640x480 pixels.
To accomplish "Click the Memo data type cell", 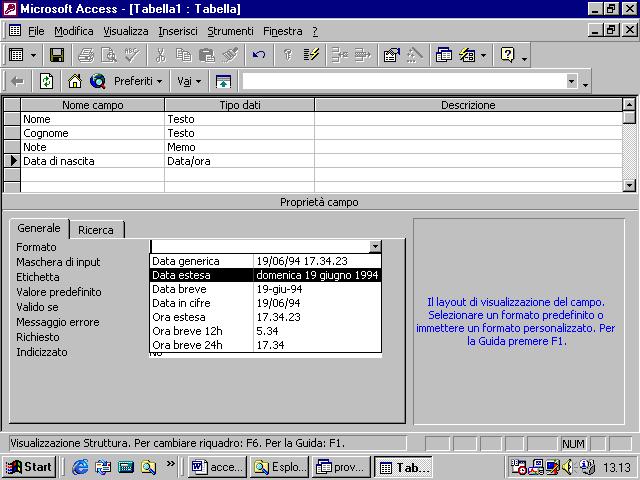I will (239, 147).
